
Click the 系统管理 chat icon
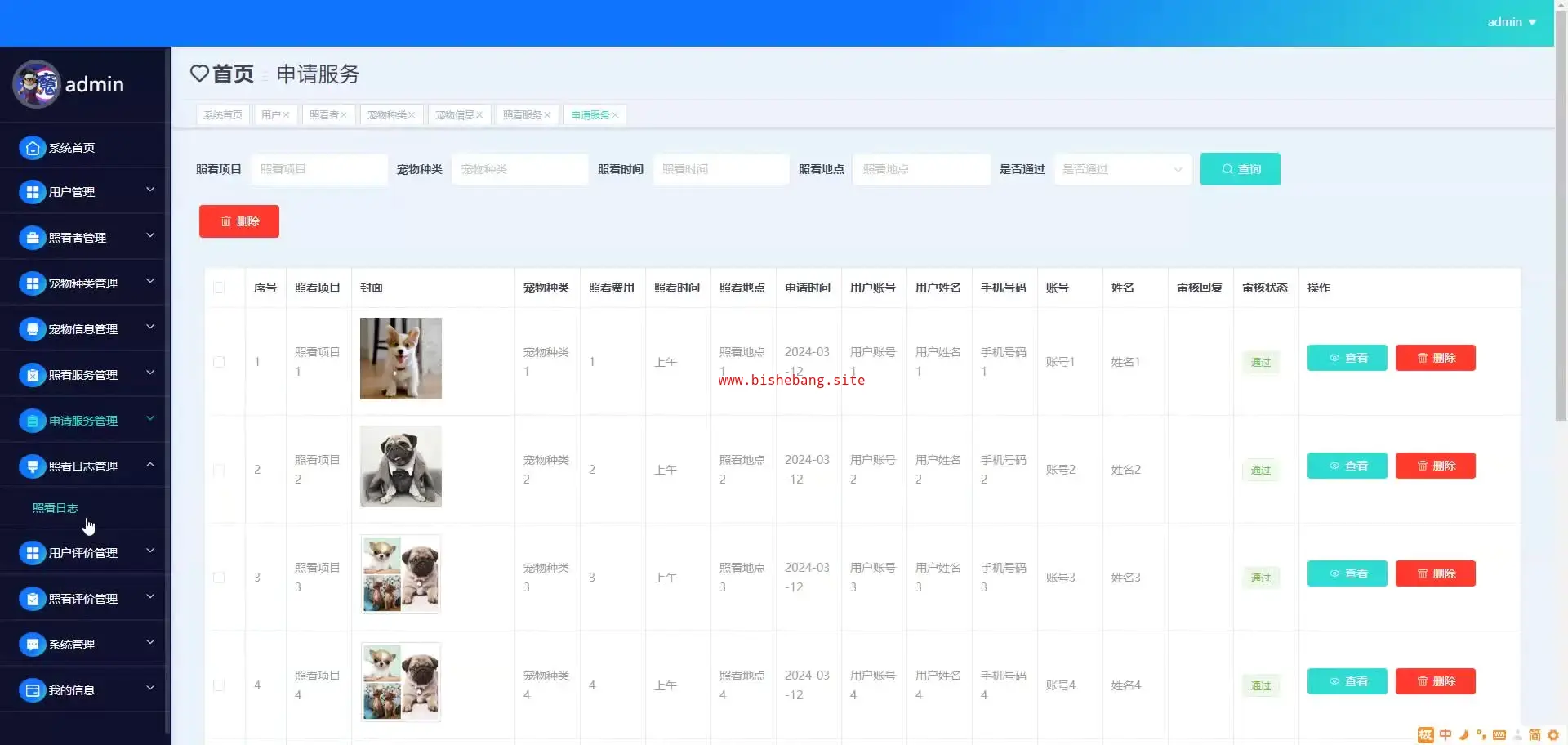coord(32,645)
